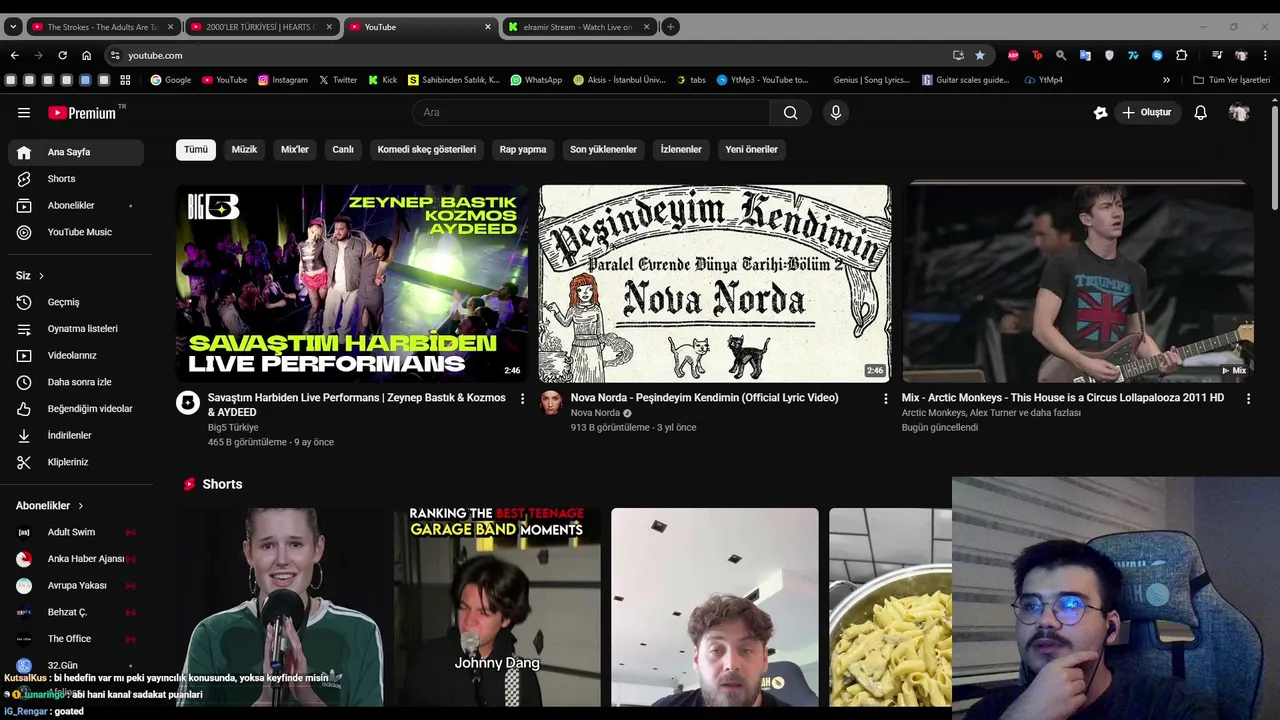Open Klipleriniz clips page
Image resolution: width=1280 pixels, height=720 pixels.
(76, 462)
